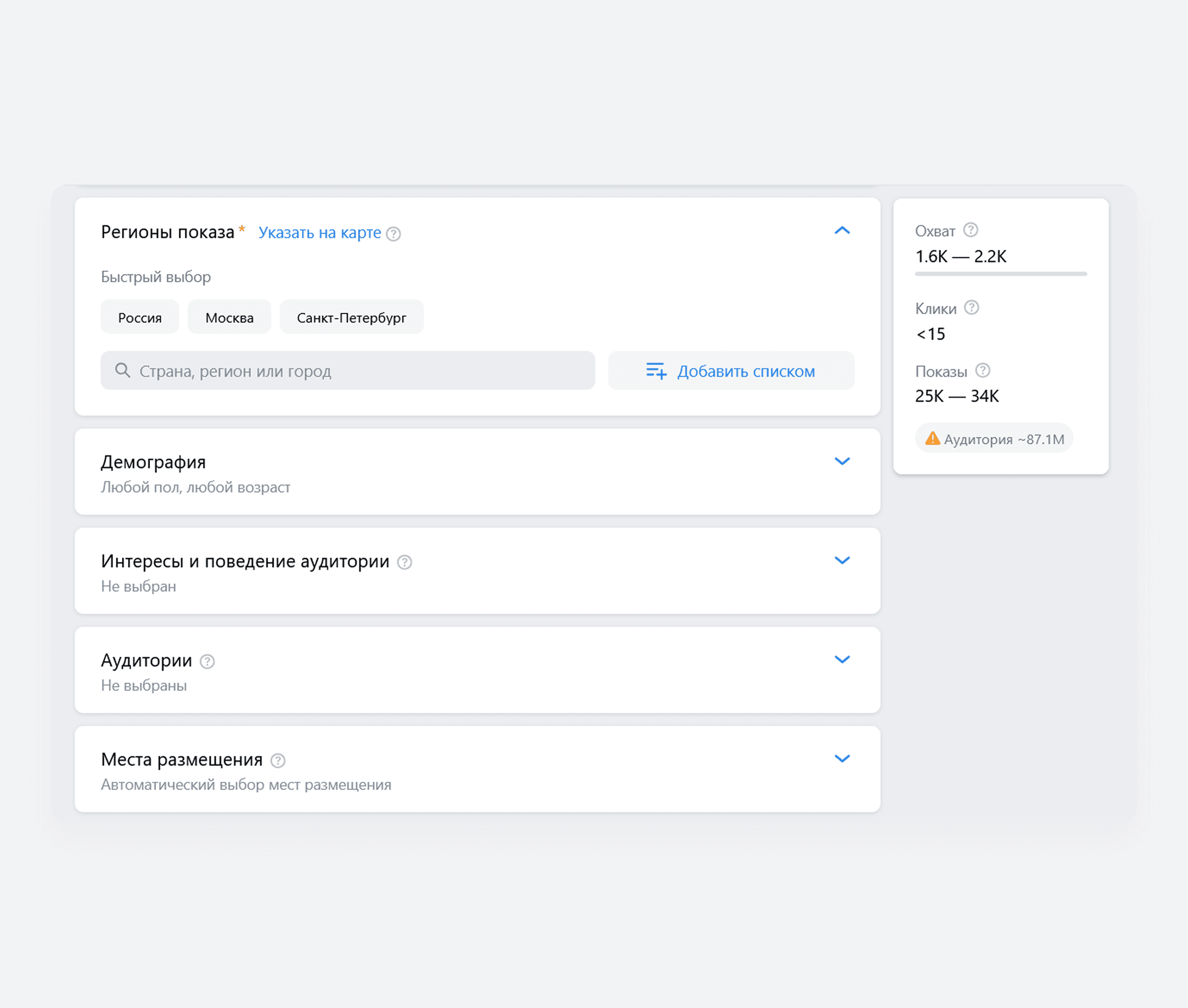1188x1008 pixels.
Task: Collapse the Регионы показа section
Action: [842, 231]
